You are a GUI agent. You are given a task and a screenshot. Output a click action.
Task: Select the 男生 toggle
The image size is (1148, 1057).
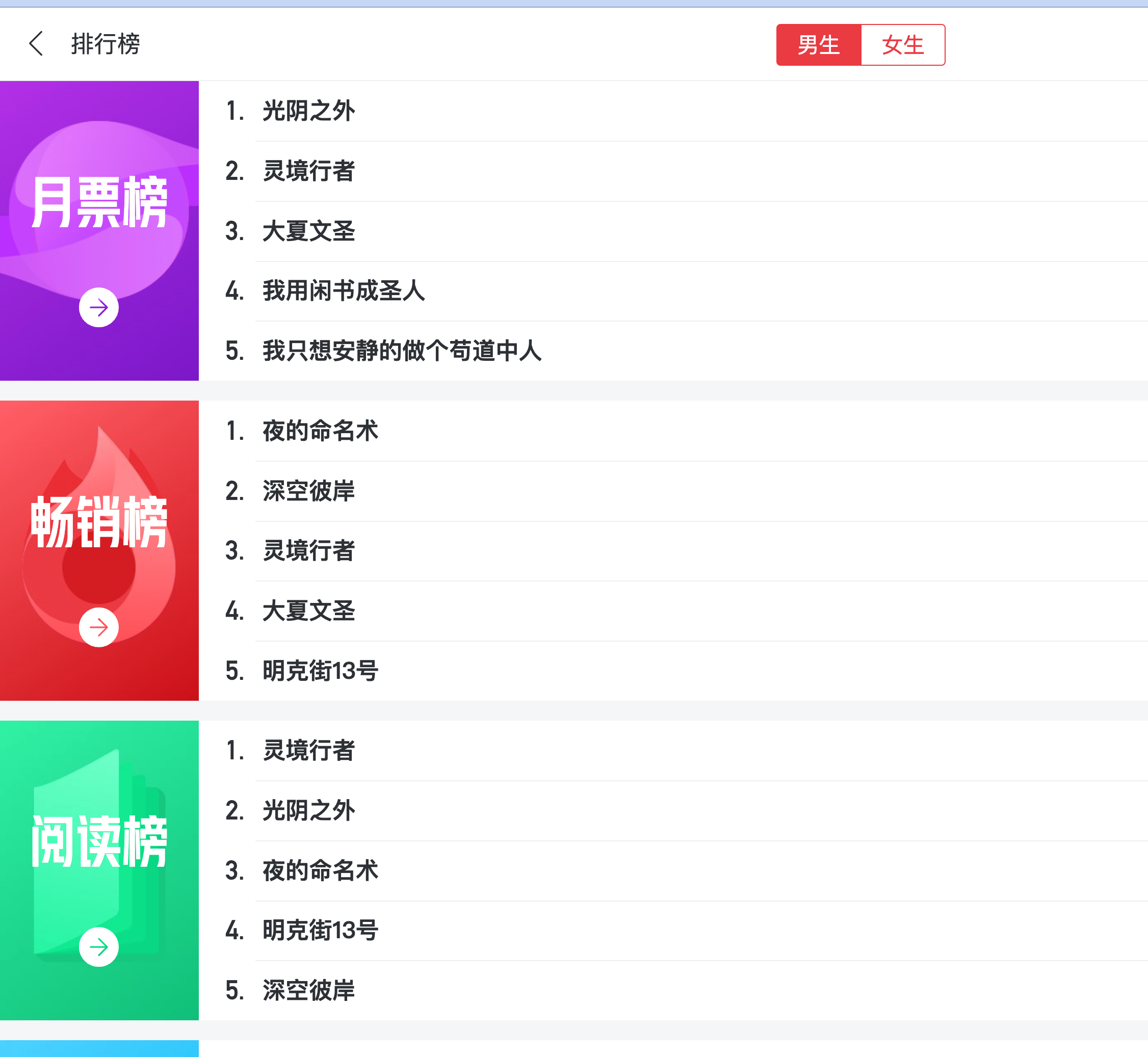click(x=818, y=45)
